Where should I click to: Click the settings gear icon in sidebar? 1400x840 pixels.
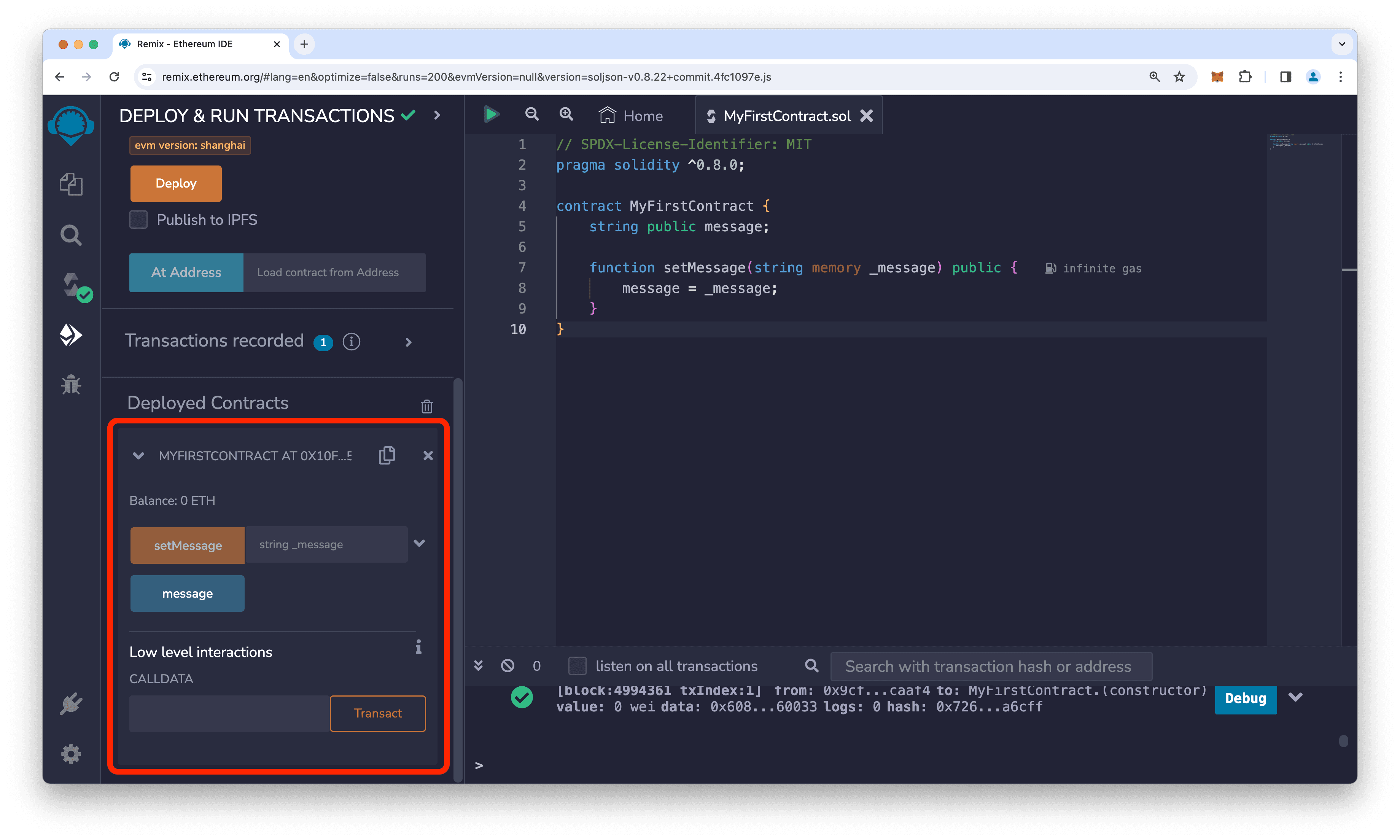coord(71,754)
